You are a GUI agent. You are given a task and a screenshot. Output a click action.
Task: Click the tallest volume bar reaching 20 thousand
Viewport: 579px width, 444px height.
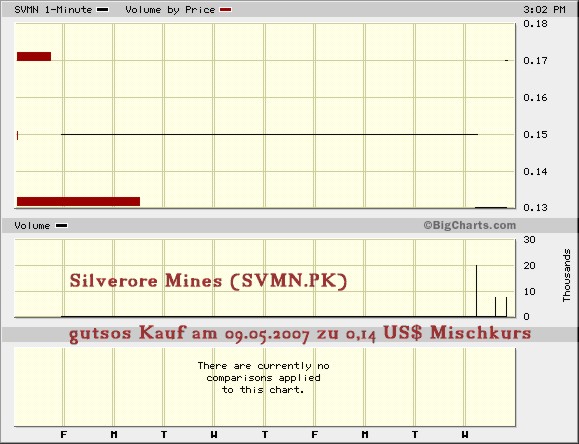click(476, 291)
